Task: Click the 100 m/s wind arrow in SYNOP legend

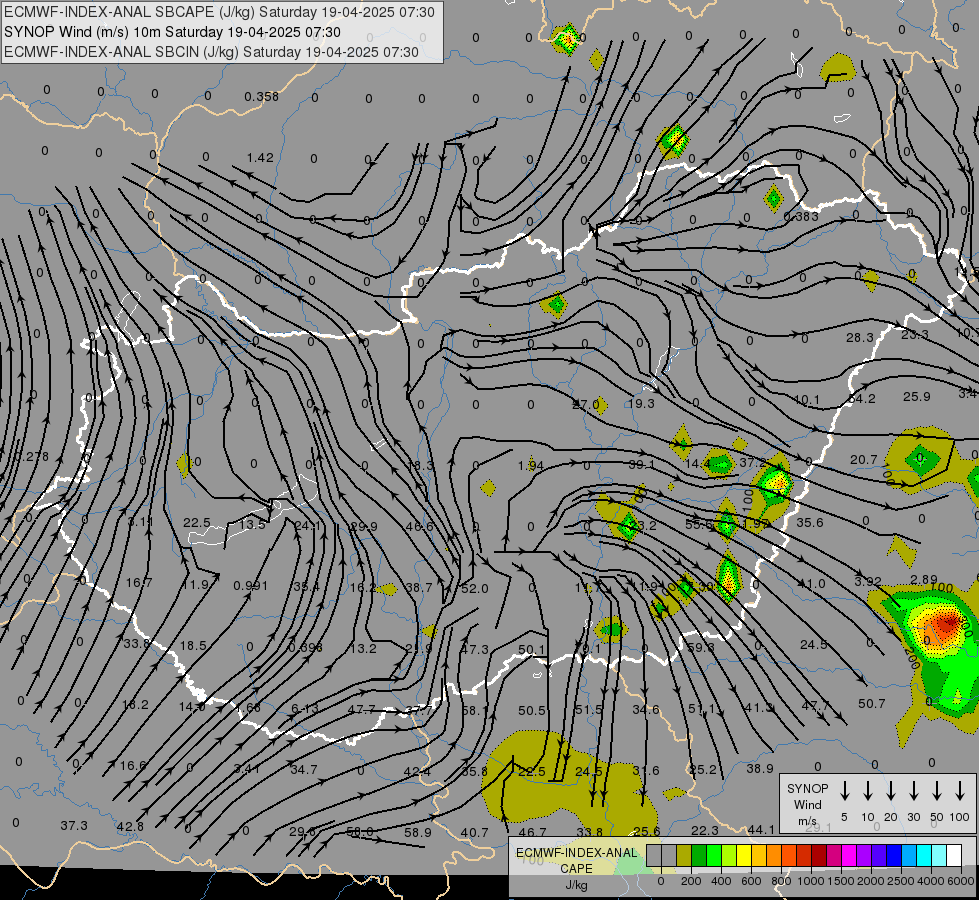Action: tap(960, 791)
